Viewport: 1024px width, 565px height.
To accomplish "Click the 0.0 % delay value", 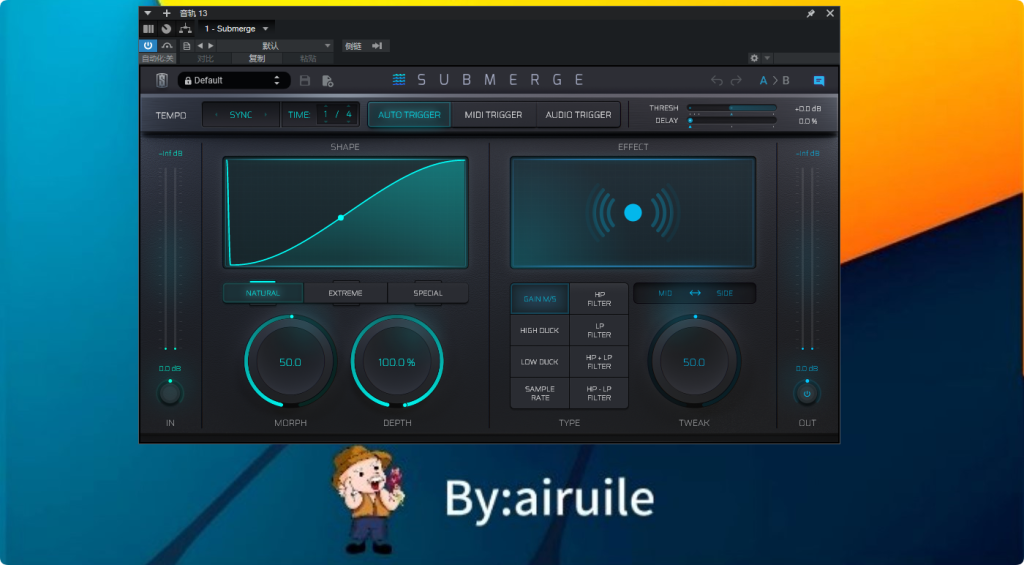I will pos(808,121).
